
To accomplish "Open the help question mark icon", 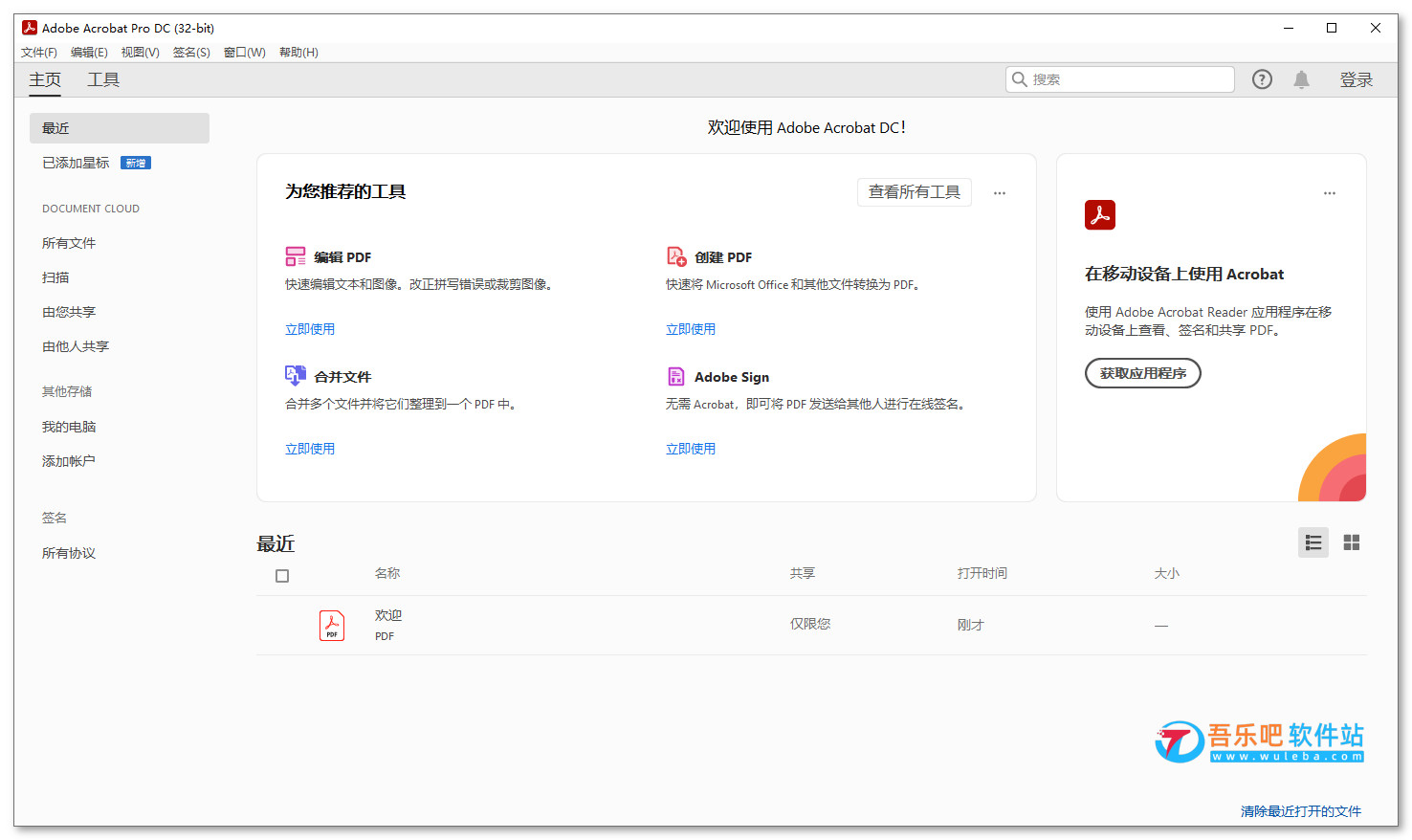I will tap(1262, 79).
